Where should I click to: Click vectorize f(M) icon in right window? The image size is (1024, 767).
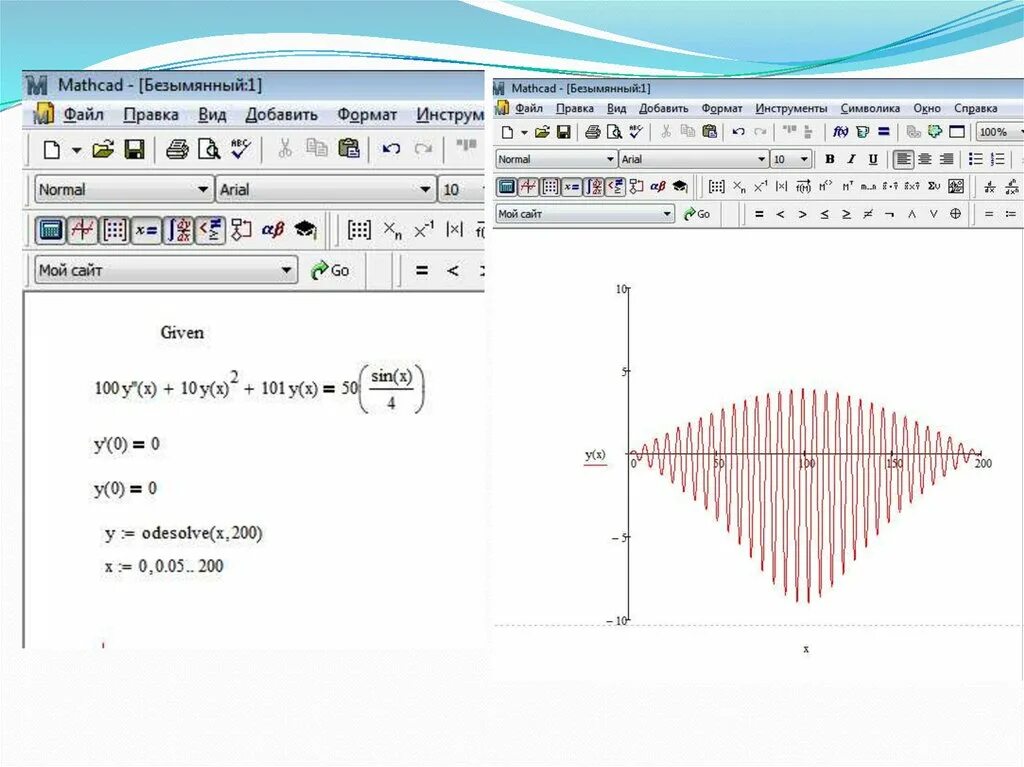click(x=803, y=187)
